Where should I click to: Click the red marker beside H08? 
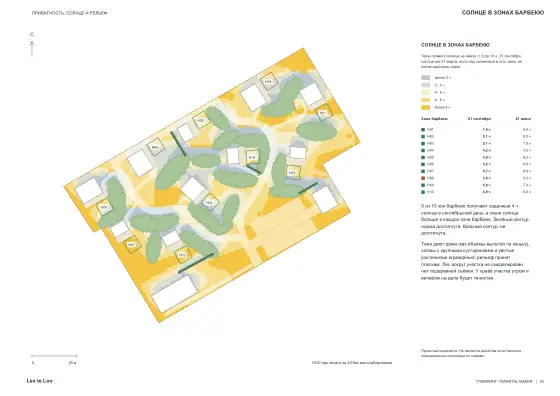[x=423, y=178]
